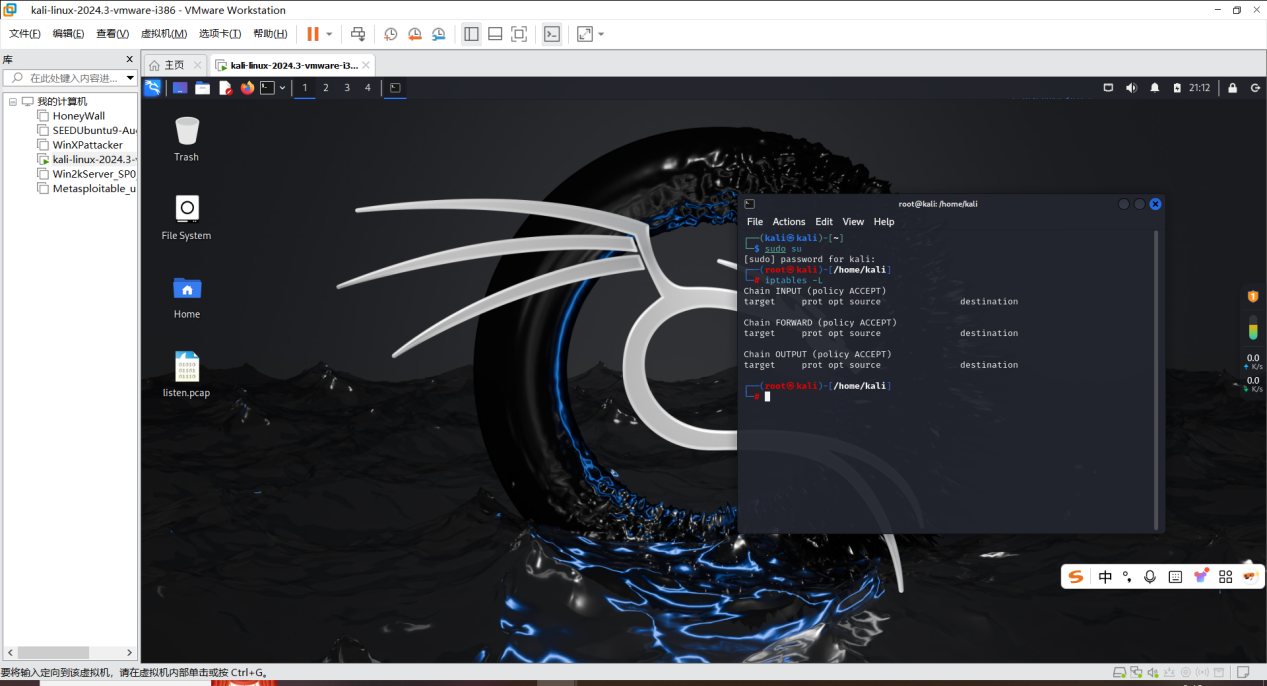Screen dimensions: 1267x686
Task: Take a snapshot of this virtual machine
Action: coord(390,34)
